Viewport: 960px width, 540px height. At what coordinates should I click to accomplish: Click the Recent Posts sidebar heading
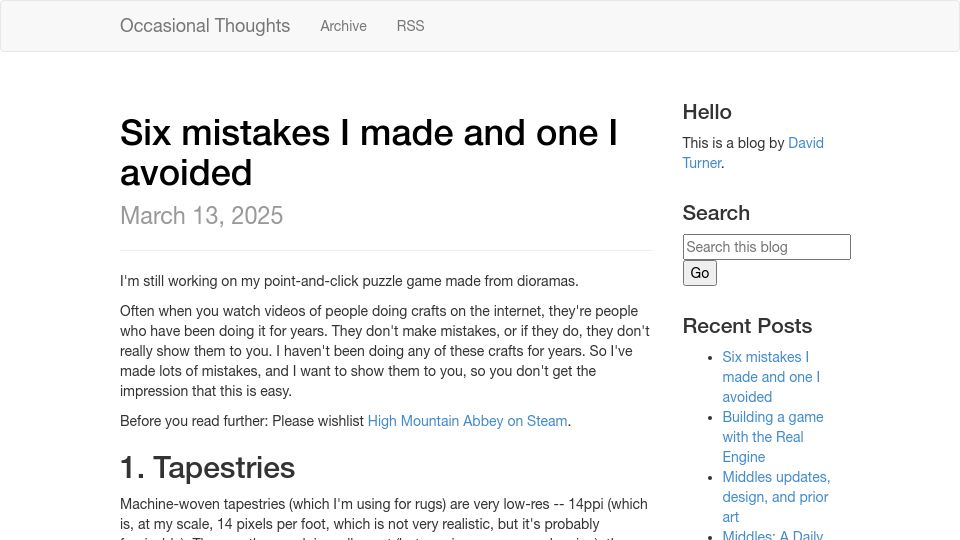(747, 326)
